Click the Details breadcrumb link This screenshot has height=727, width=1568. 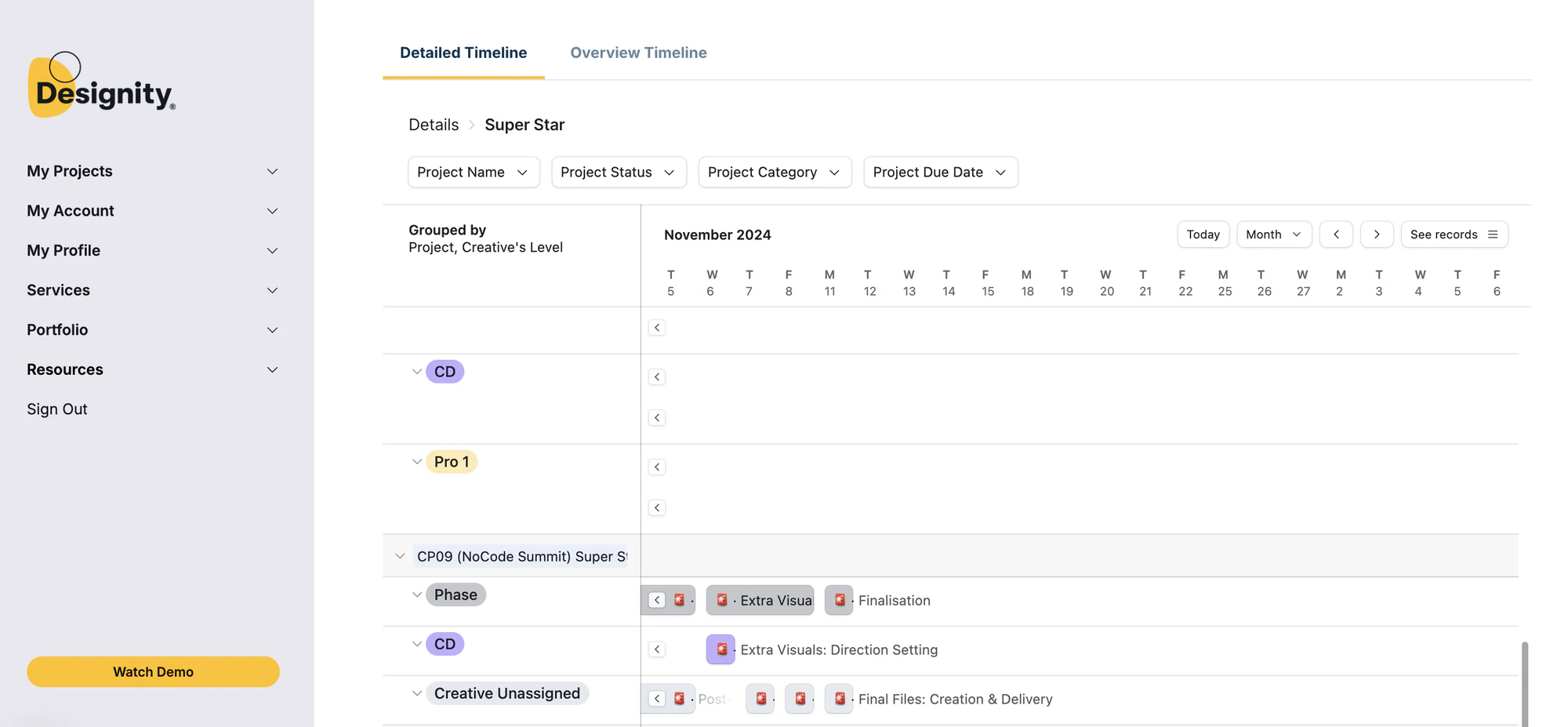(x=434, y=125)
